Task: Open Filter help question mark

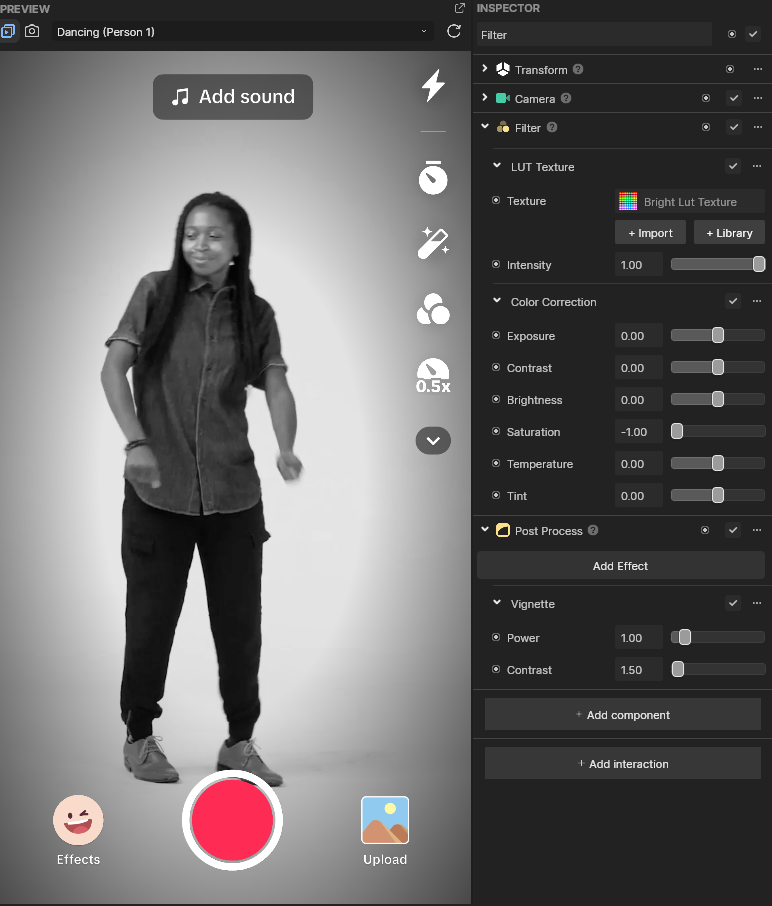Action: [552, 127]
